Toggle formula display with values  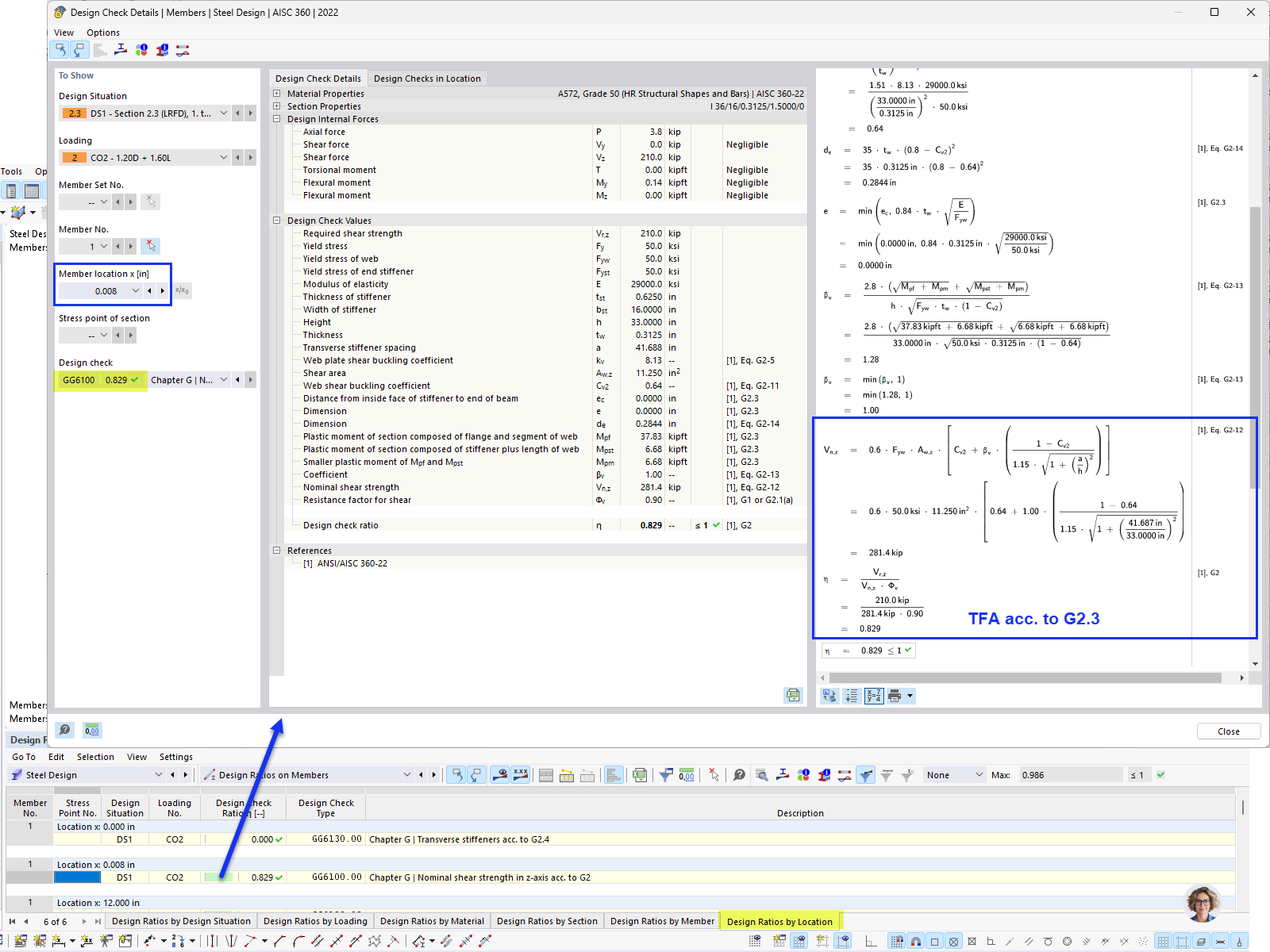click(874, 696)
